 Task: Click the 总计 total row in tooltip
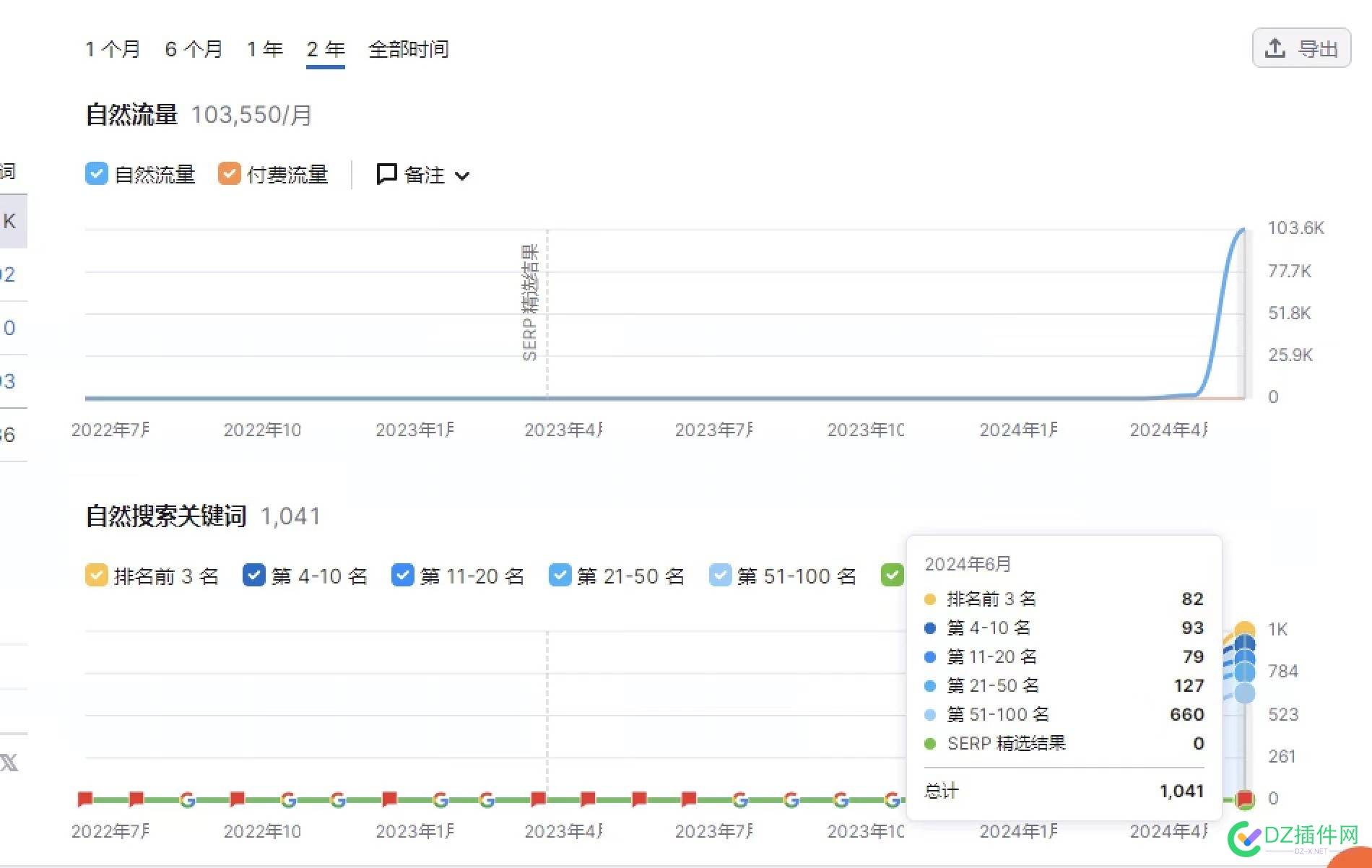(1064, 791)
